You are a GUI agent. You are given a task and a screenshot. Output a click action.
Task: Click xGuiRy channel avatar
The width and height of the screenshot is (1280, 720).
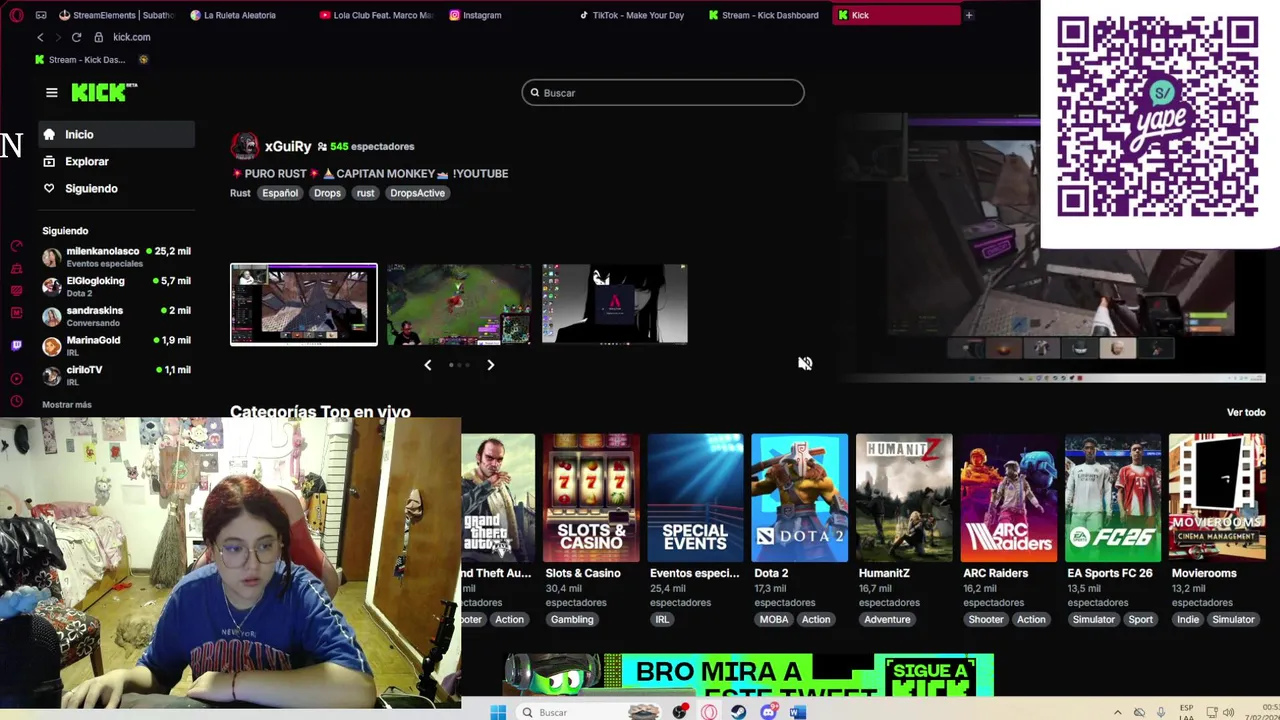point(244,146)
